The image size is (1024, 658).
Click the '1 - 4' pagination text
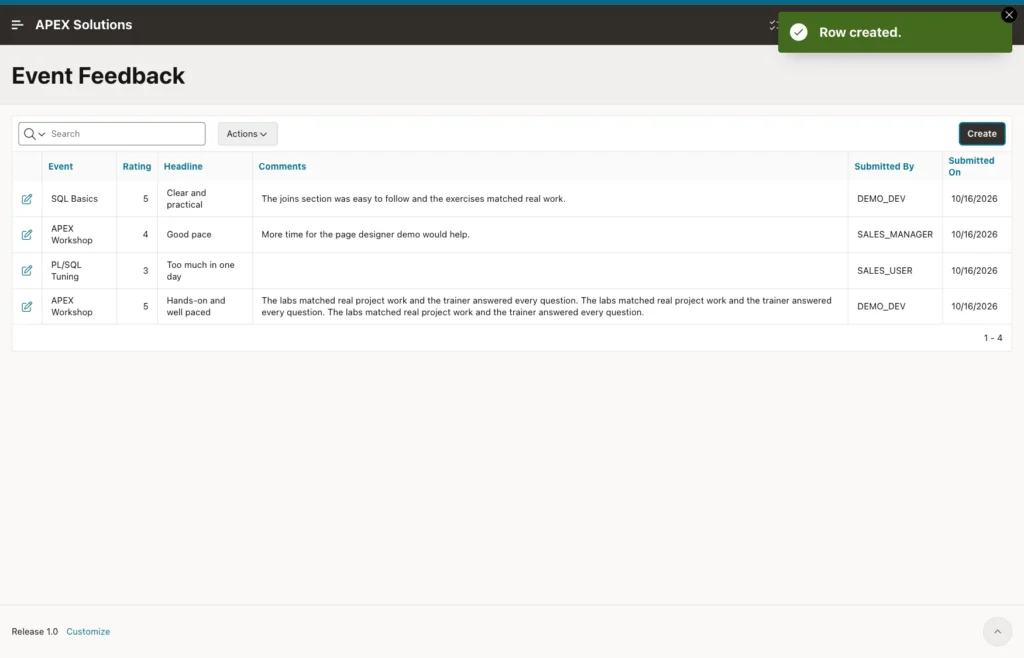click(x=993, y=337)
